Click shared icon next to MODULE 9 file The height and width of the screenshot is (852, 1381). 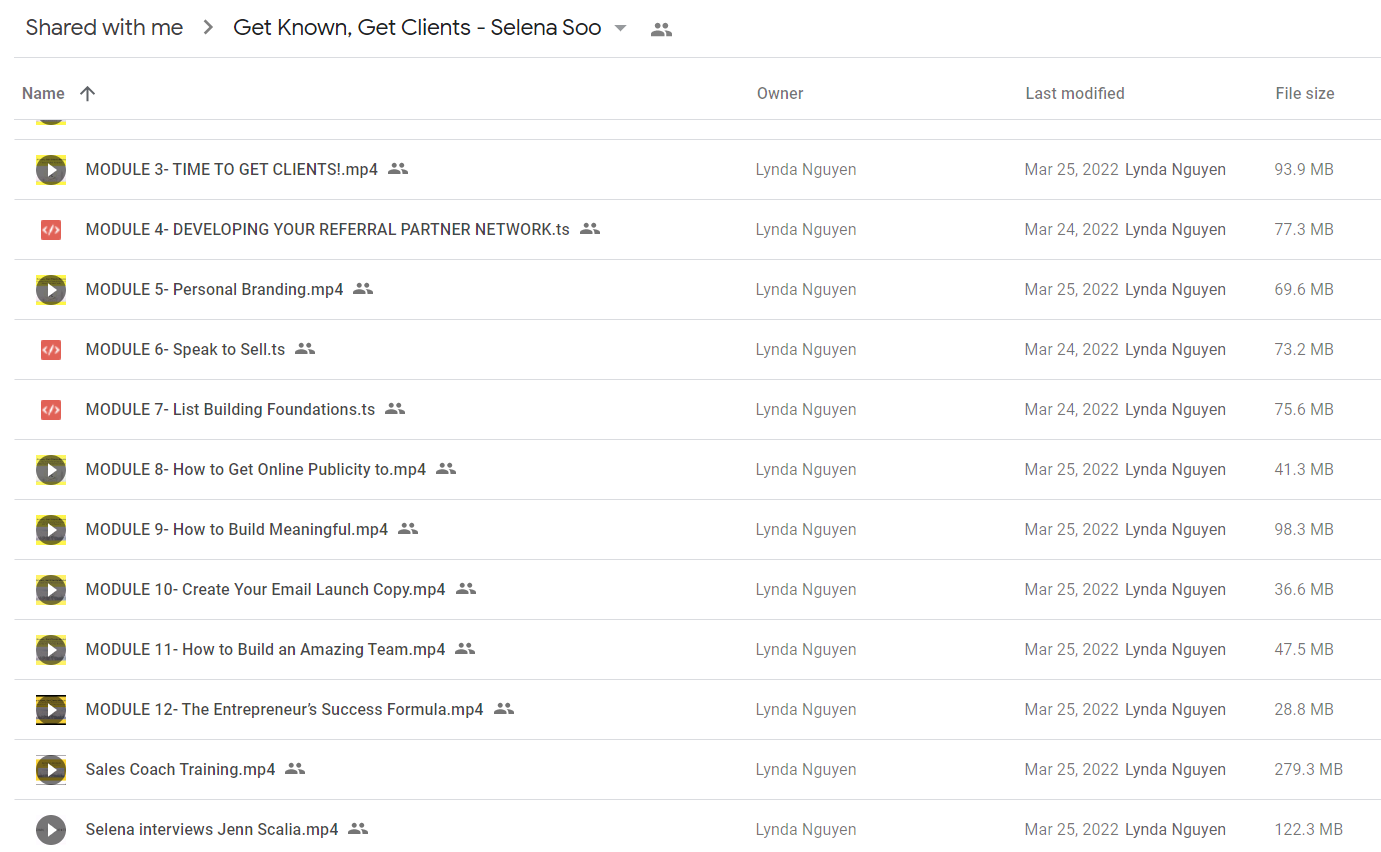(x=408, y=529)
